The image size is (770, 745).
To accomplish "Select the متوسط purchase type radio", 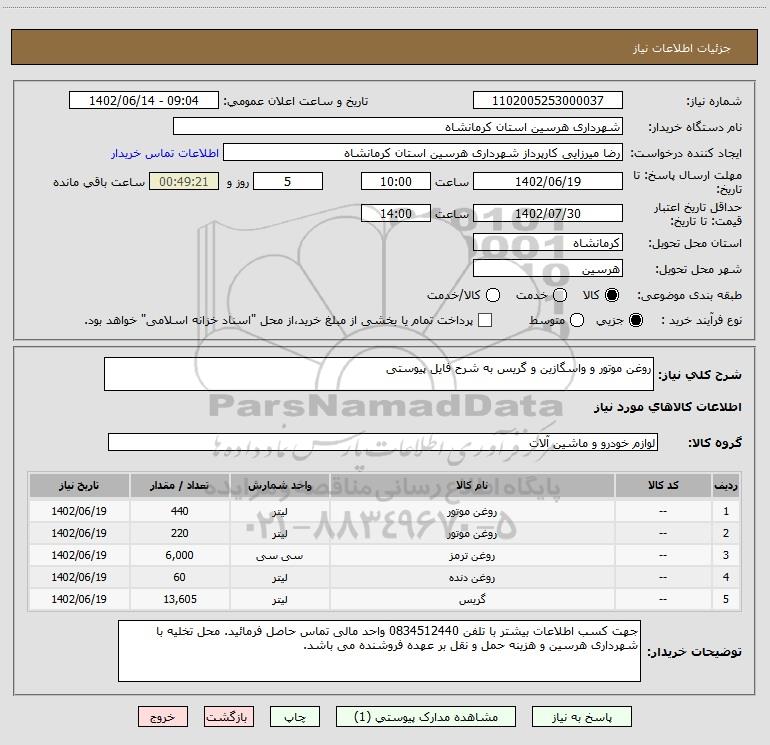I will pyautogui.click(x=577, y=320).
